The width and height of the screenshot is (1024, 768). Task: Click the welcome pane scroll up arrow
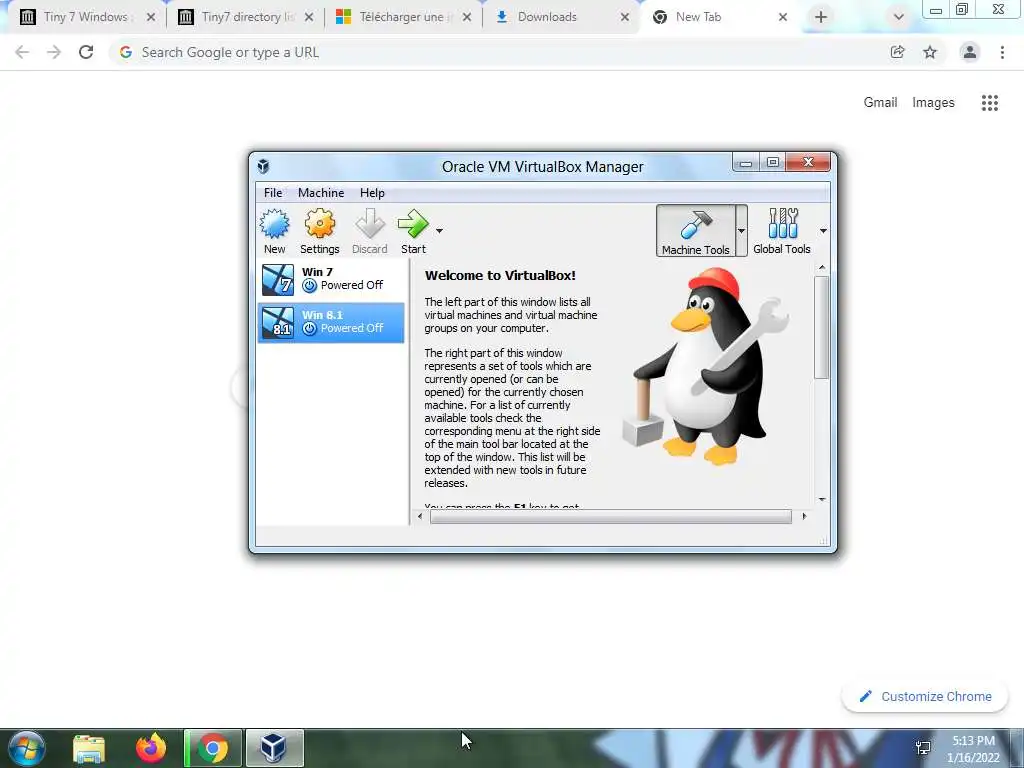pos(822,267)
